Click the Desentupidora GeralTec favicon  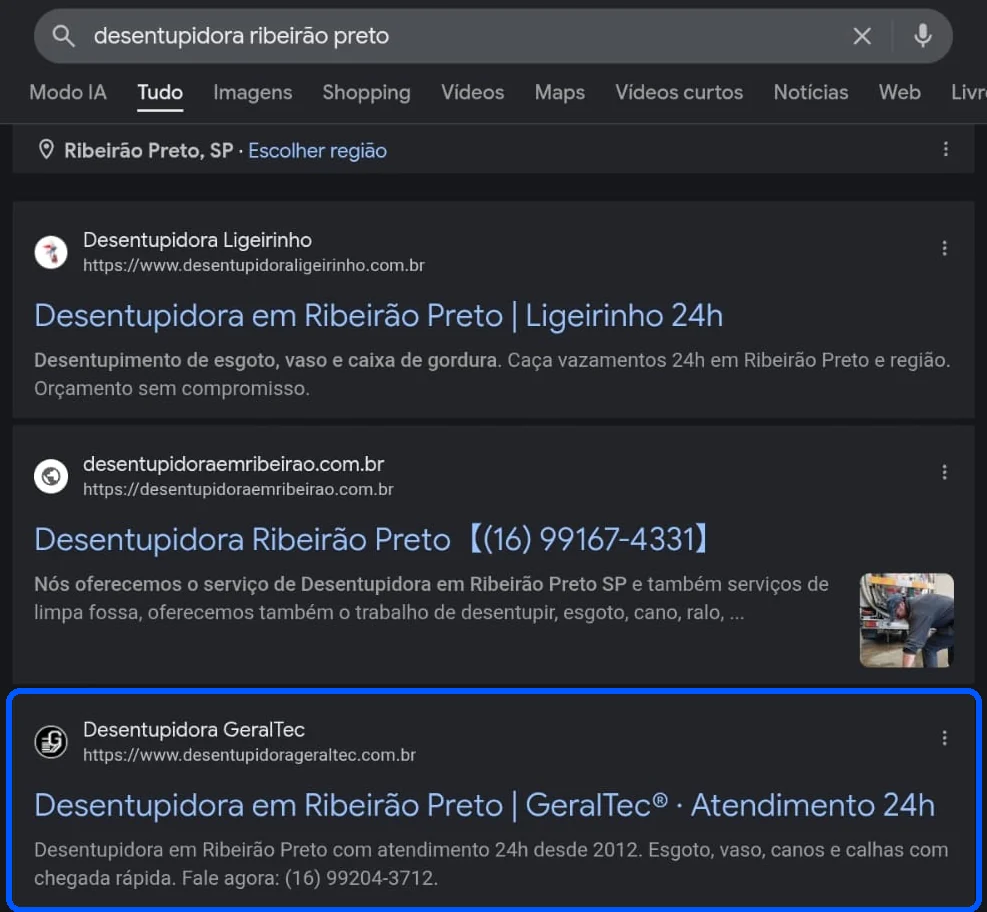[x=51, y=742]
